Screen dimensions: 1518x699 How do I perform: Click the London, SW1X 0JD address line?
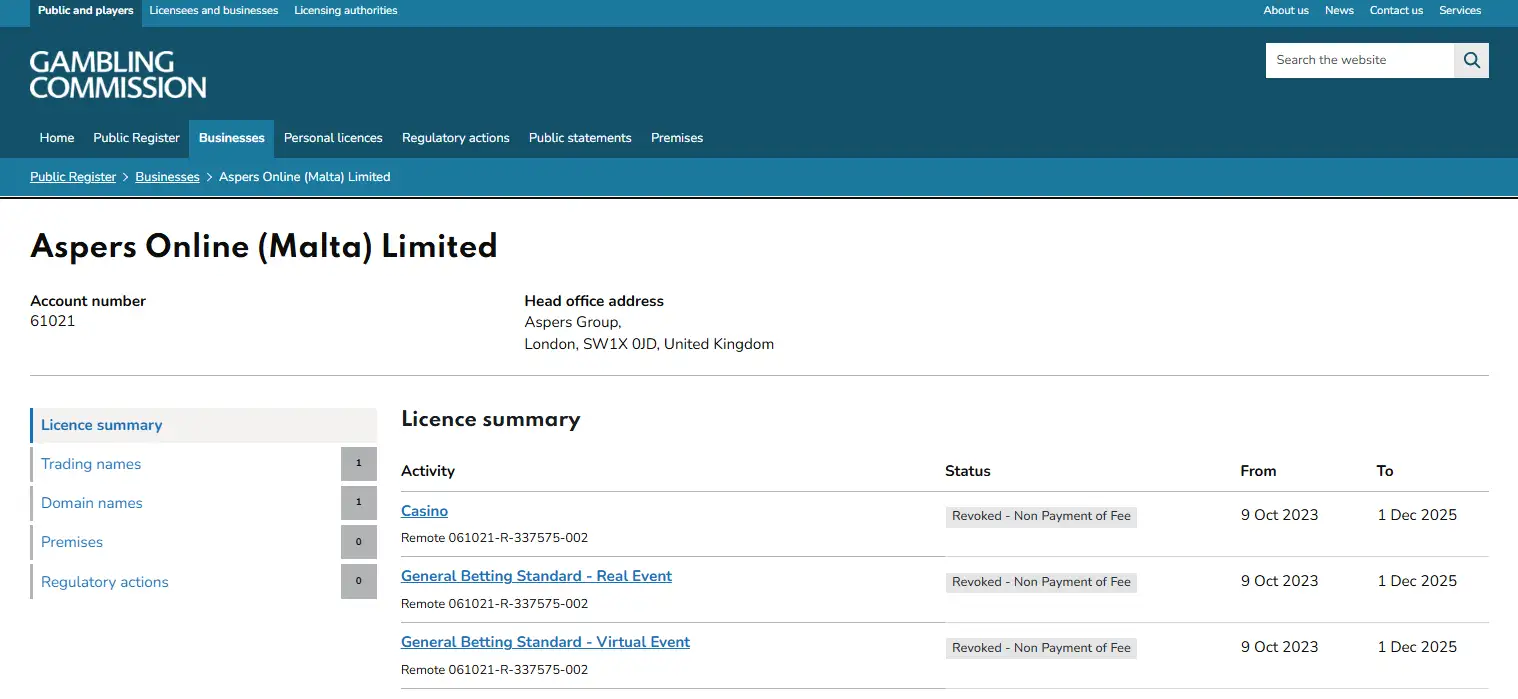(x=649, y=344)
